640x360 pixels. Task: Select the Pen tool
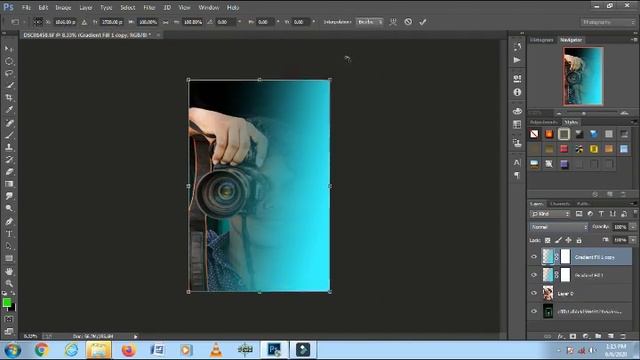[9, 222]
